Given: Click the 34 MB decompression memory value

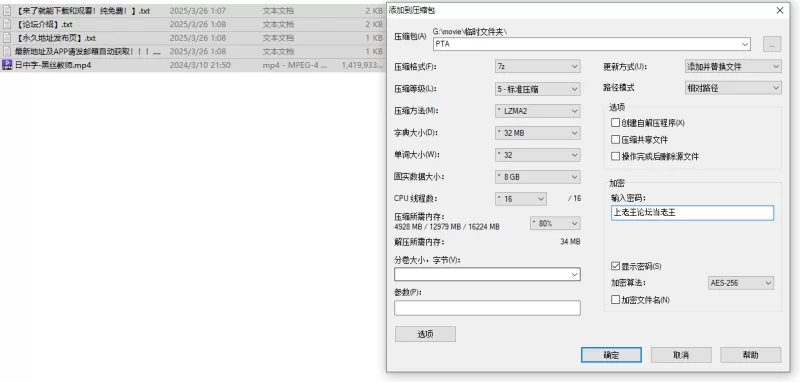Looking at the screenshot, I should click(570, 241).
